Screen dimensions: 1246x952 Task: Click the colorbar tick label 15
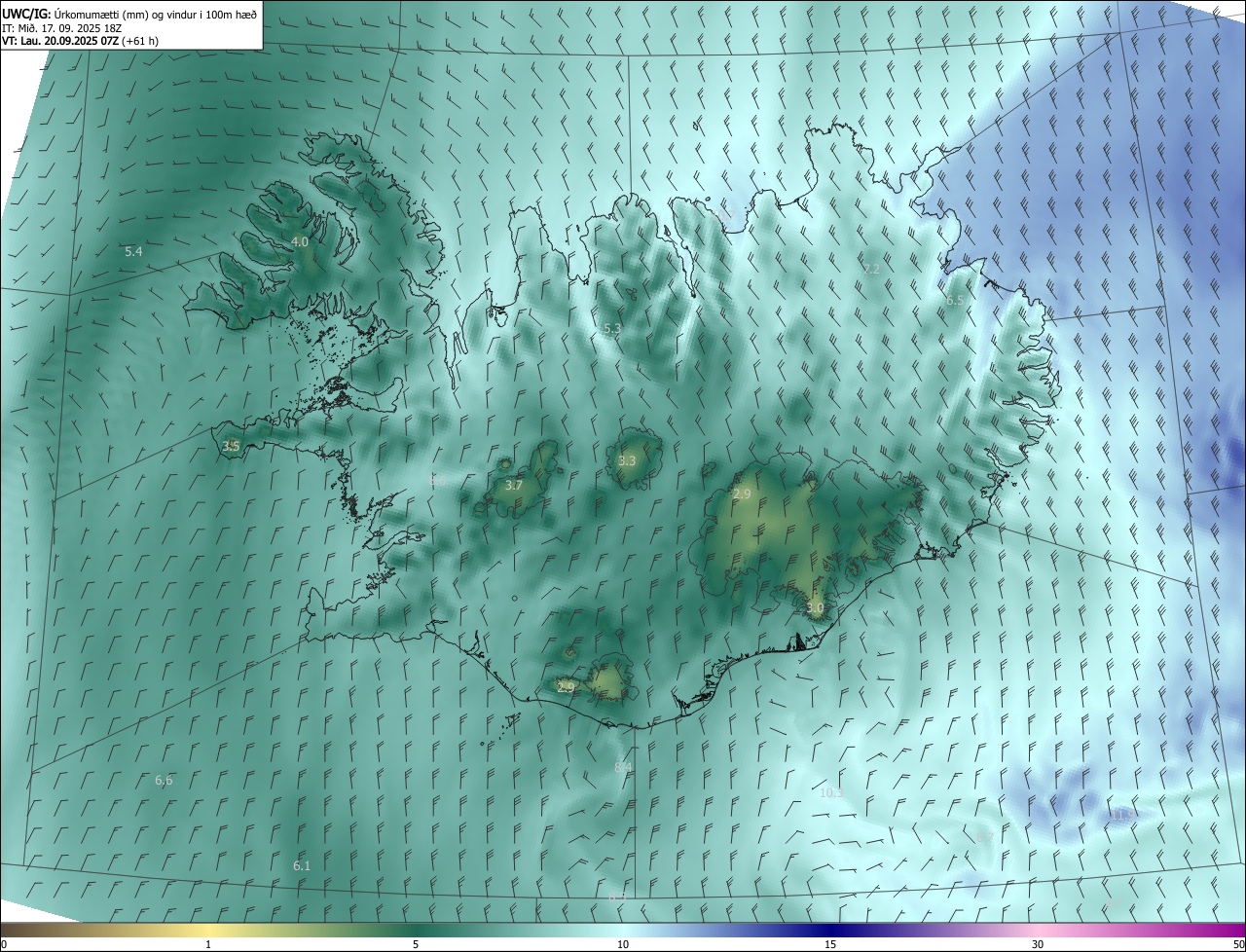click(x=830, y=944)
